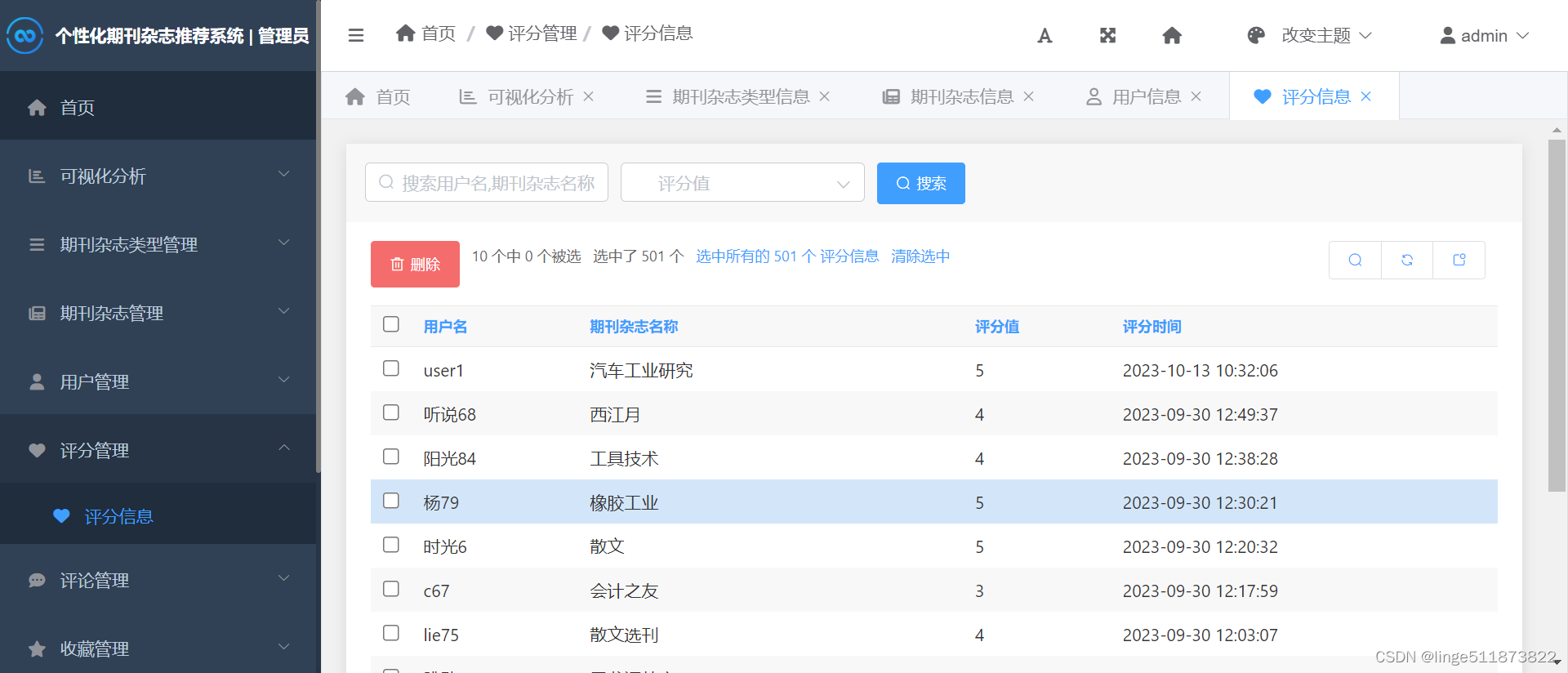
Task: Click the home icon in top toolbar
Action: pos(1172,35)
